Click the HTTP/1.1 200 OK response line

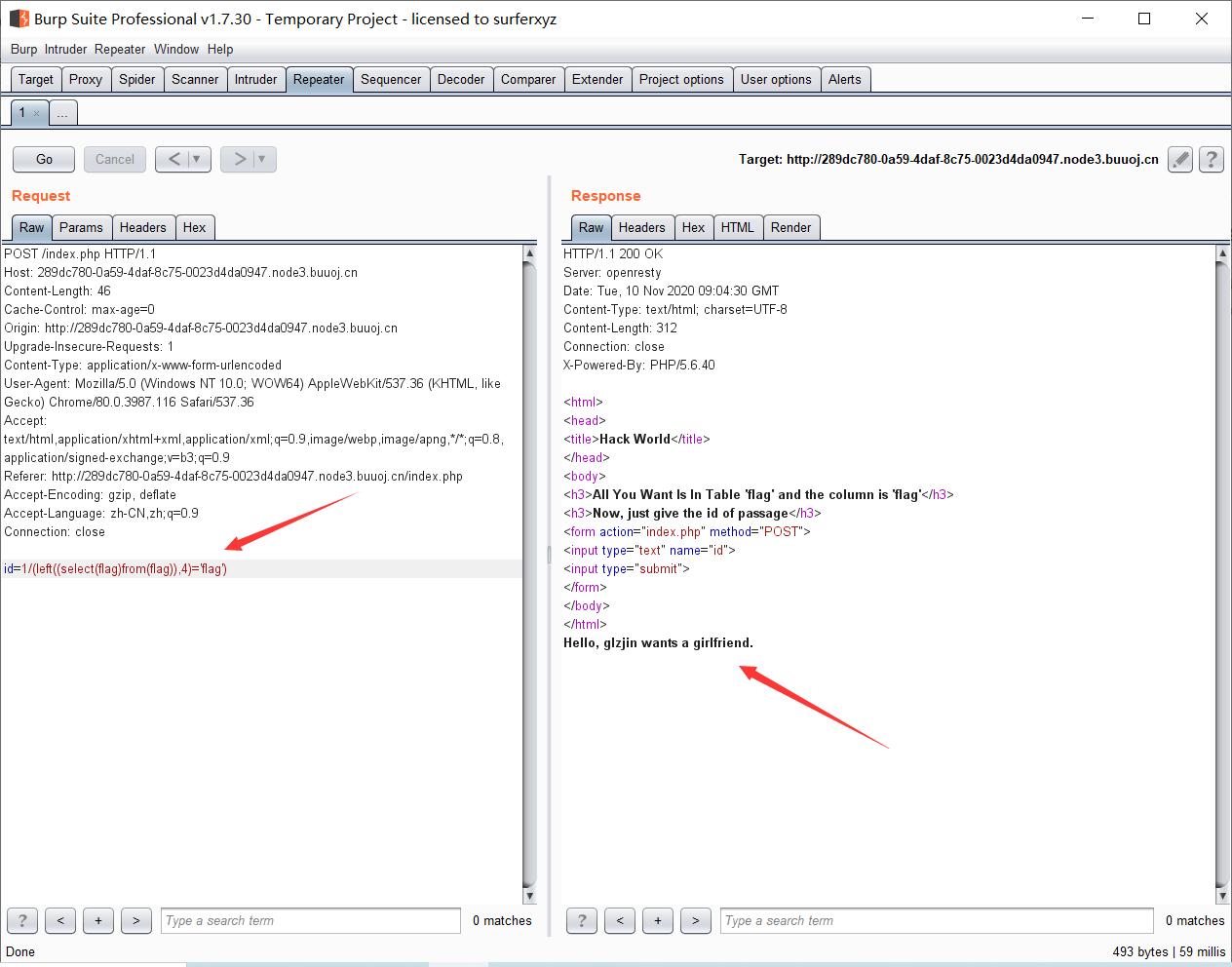[x=613, y=254]
